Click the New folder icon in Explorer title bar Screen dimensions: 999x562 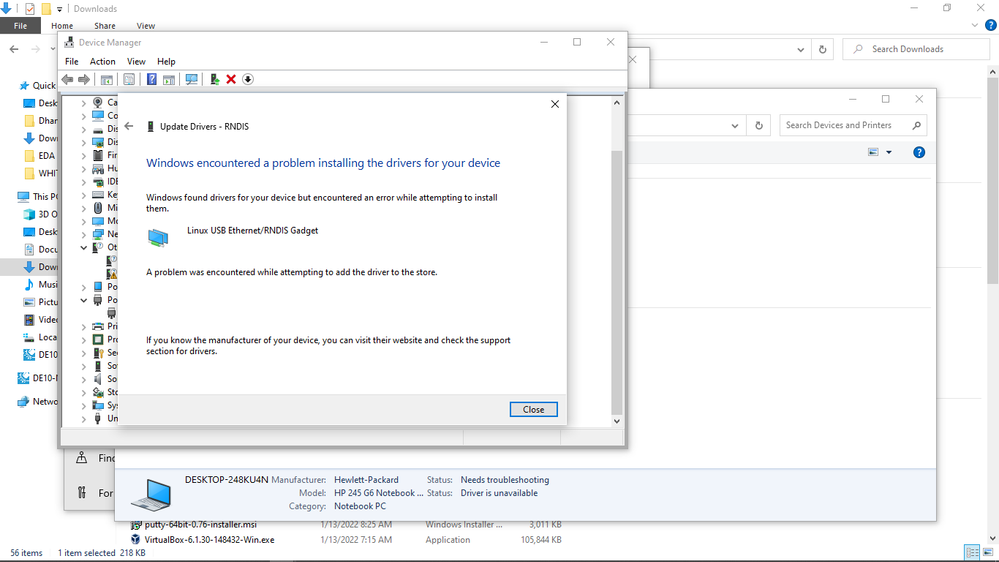click(46, 9)
